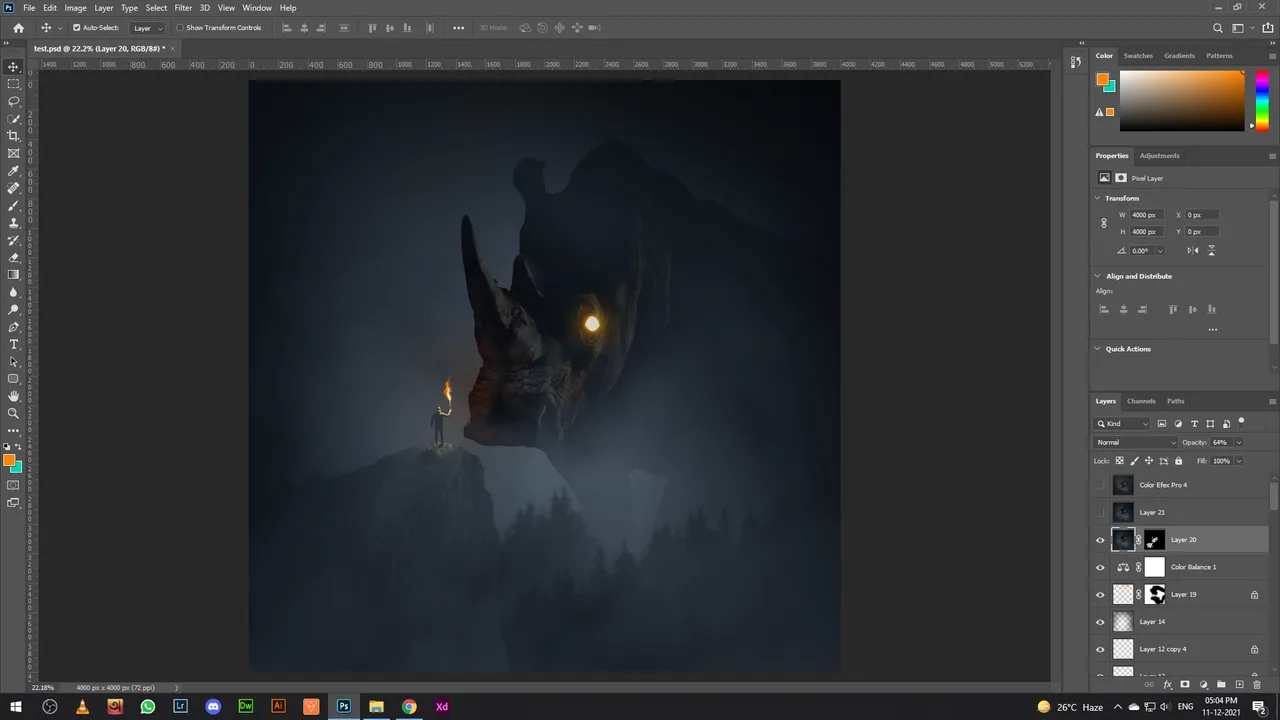Switch to the Paths tab
1280x720 pixels.
(1175, 401)
